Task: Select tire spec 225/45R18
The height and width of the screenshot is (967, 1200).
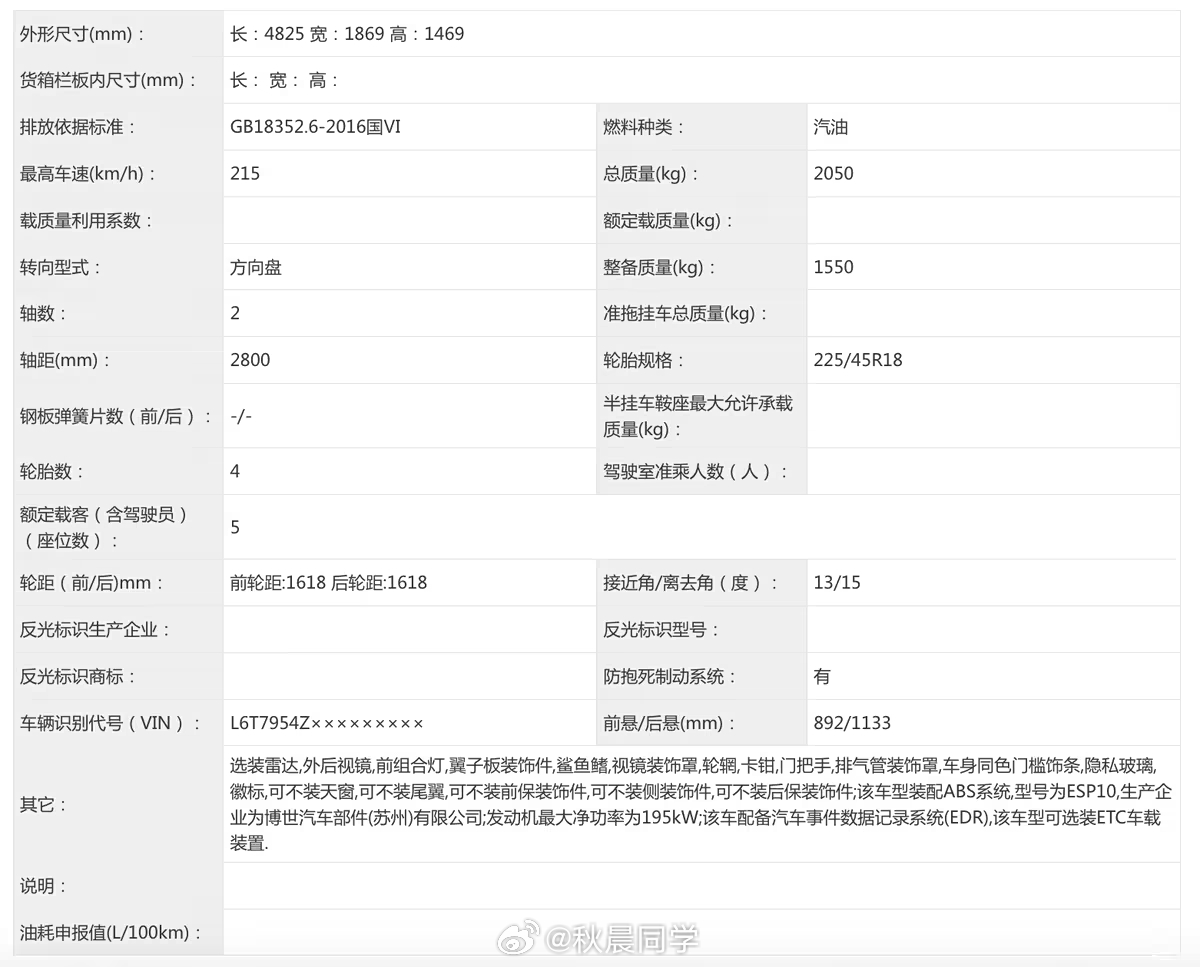Action: coord(858,360)
